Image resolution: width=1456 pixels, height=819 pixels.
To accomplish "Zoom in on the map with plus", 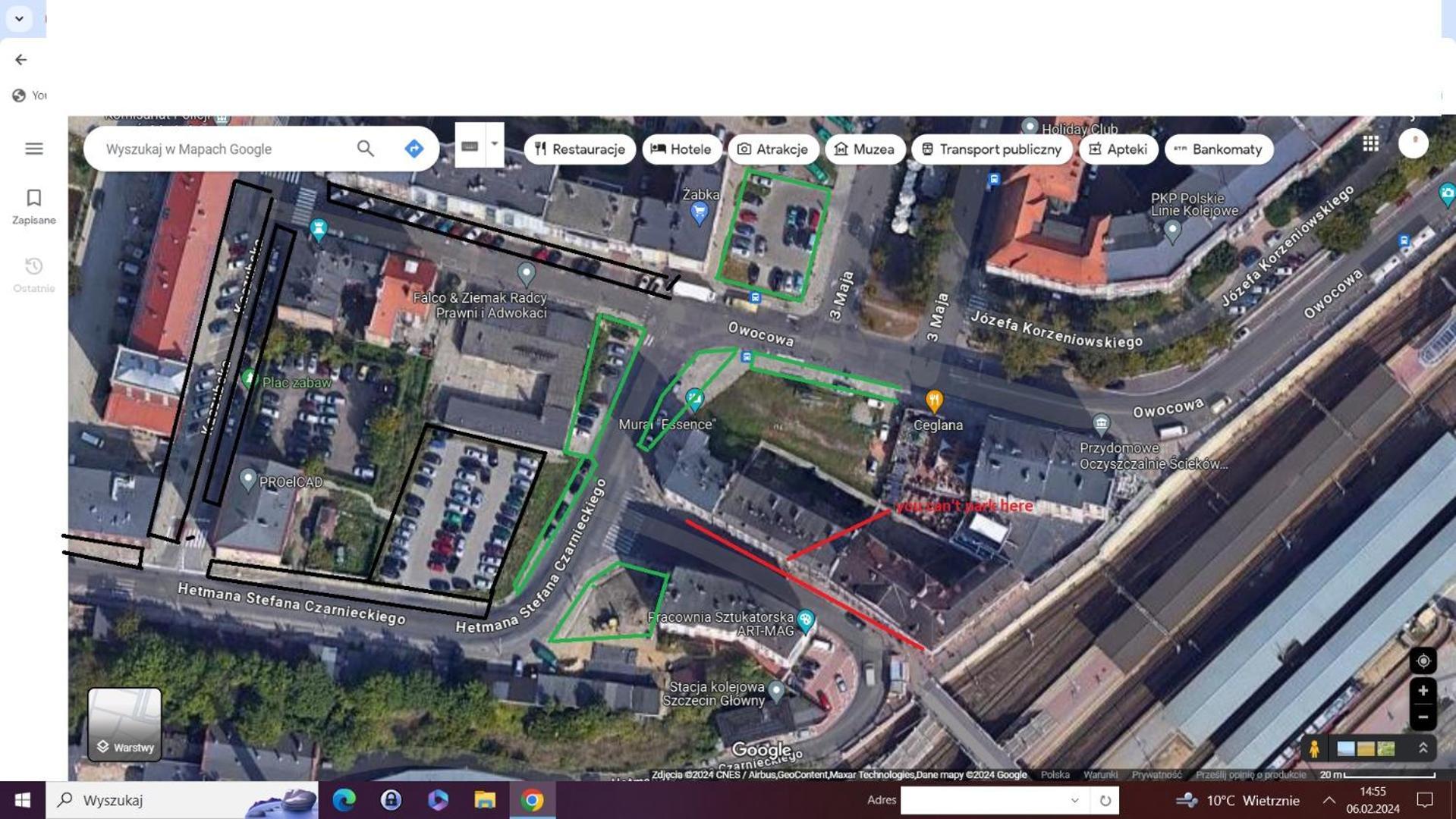I will click(1423, 691).
